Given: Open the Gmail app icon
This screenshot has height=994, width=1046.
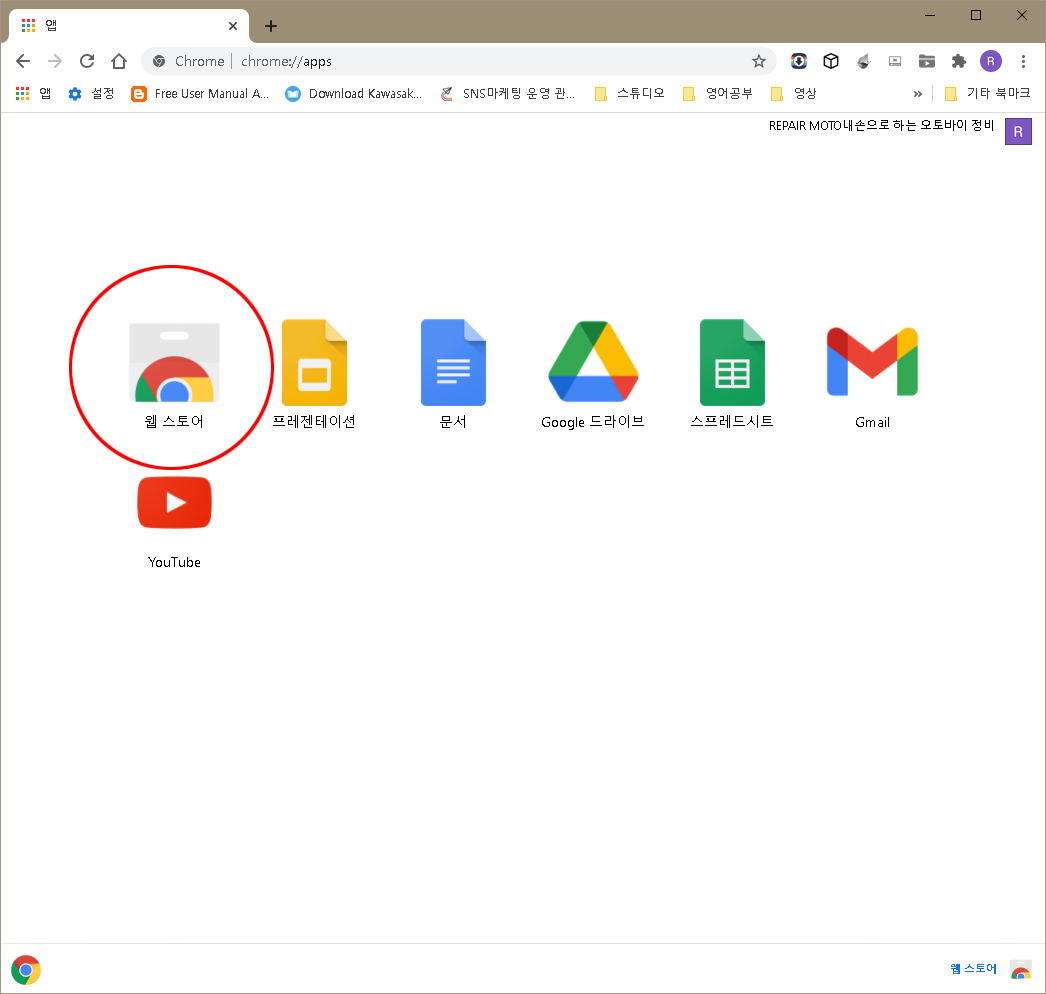Looking at the screenshot, I should pos(872,362).
